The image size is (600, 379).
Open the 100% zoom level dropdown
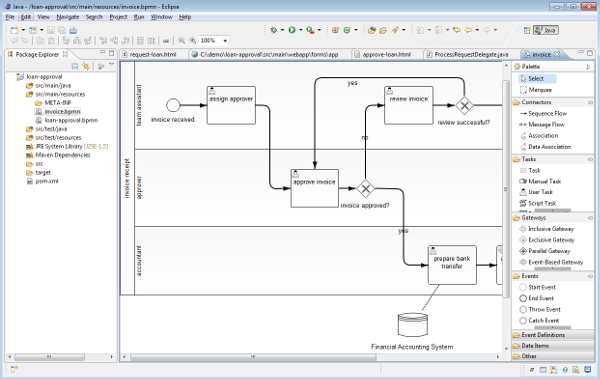225,41
